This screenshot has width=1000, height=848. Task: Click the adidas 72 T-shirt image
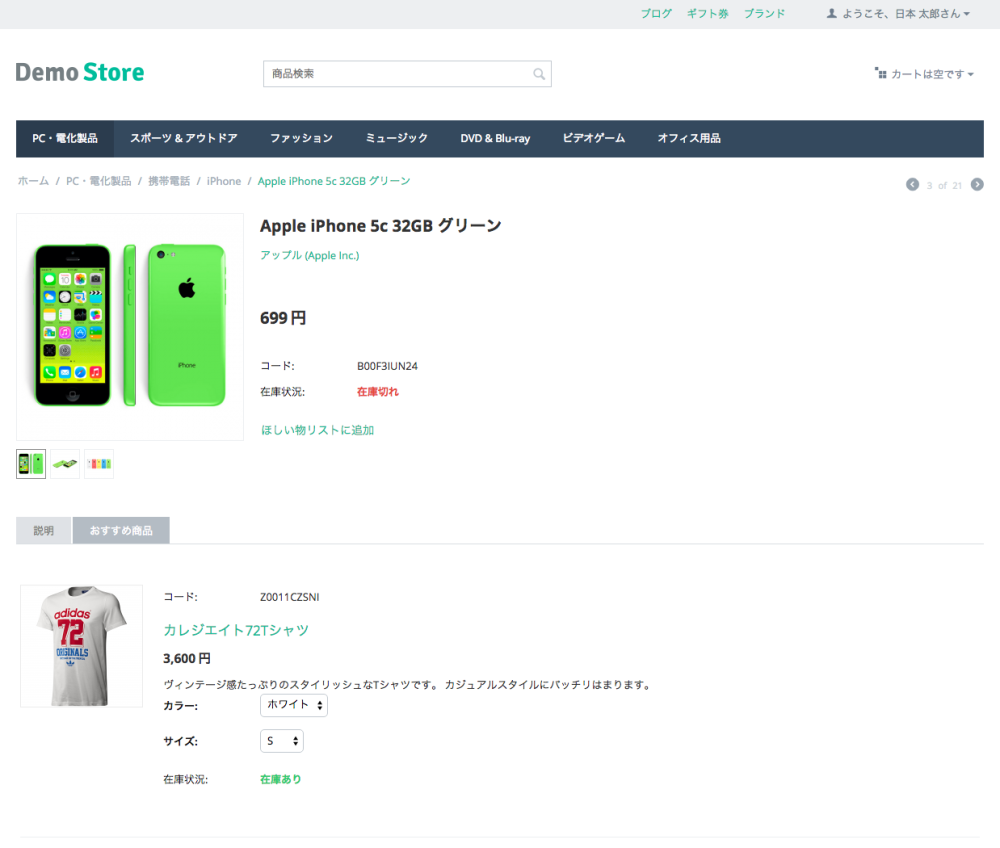click(x=82, y=645)
